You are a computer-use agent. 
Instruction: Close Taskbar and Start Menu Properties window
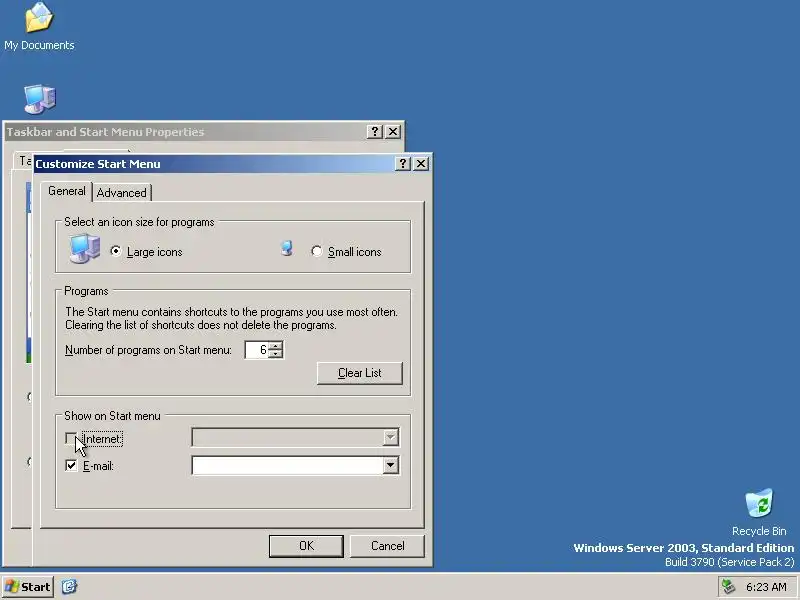(393, 132)
